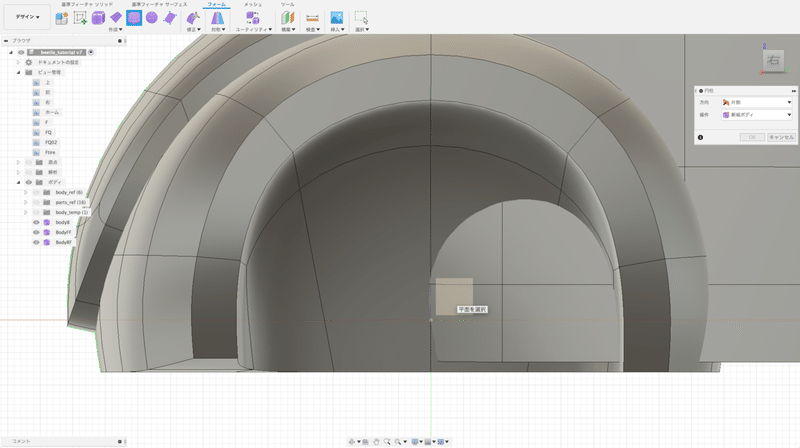Activate radio button next to beetle_tutorial v7
Screen dimensions: 800x448
point(91,52)
